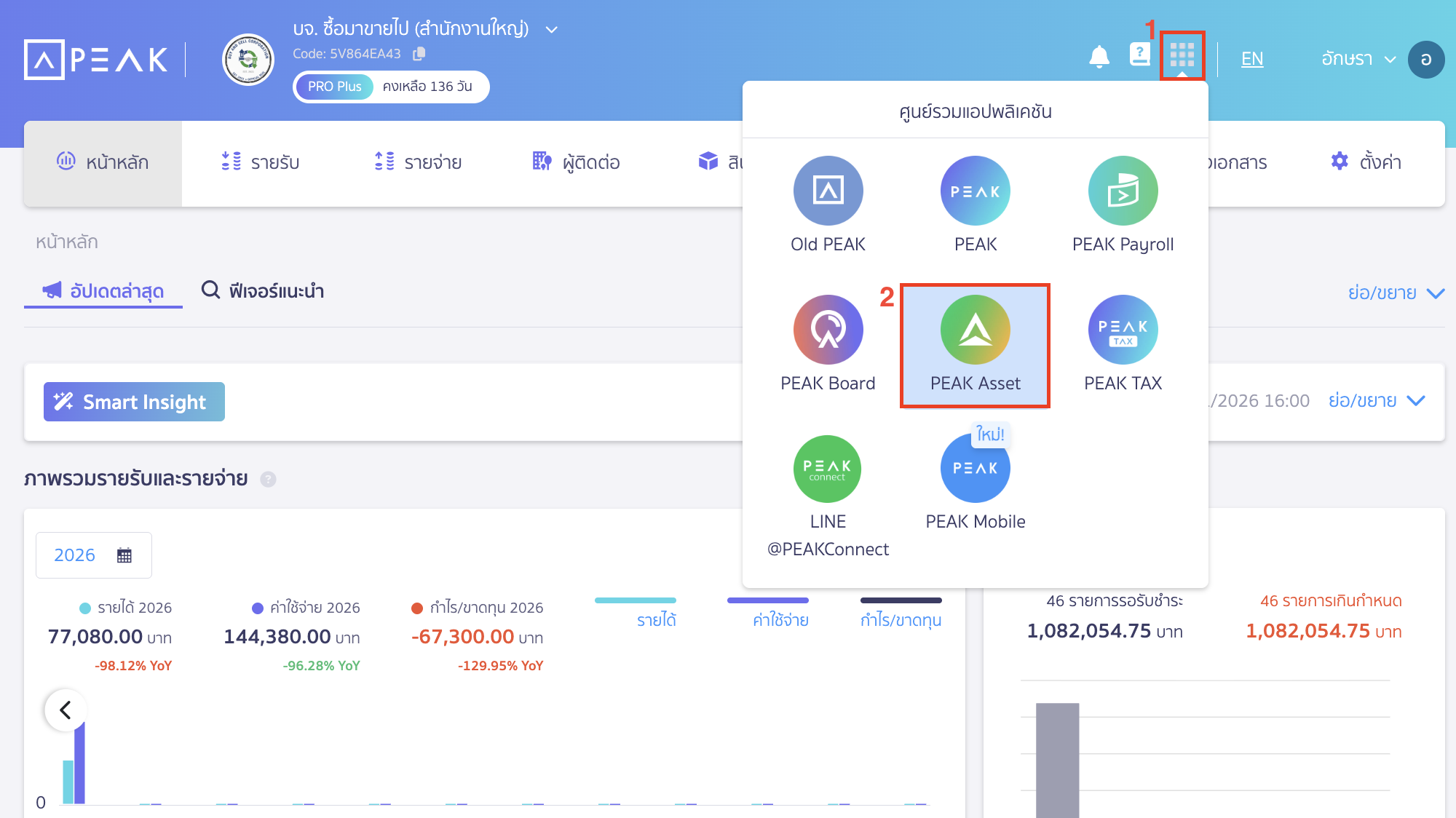This screenshot has width=1456, height=818.
Task: Click the notification bell icon
Action: pyautogui.click(x=1100, y=58)
